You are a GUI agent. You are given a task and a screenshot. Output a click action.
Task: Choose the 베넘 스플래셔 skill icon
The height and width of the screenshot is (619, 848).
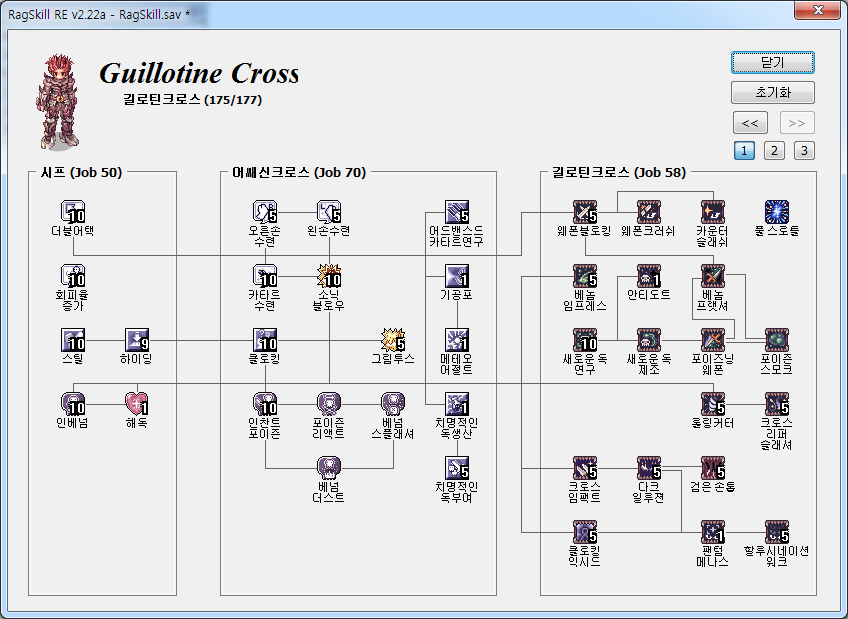(x=393, y=404)
